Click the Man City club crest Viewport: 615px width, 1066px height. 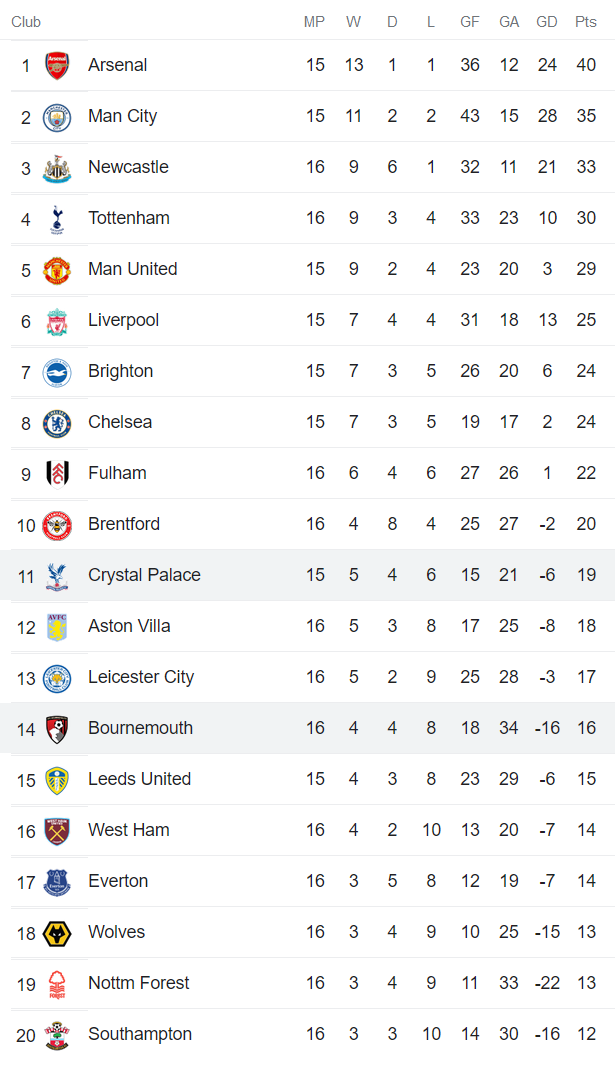click(57, 117)
